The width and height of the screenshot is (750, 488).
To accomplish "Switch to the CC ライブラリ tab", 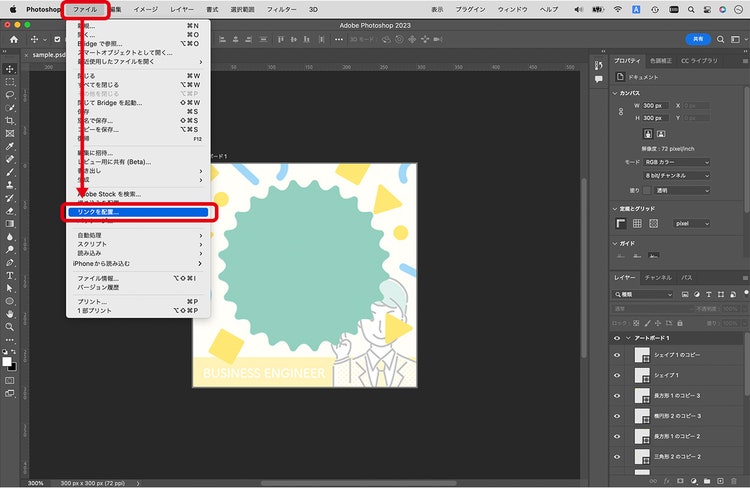I will point(699,61).
